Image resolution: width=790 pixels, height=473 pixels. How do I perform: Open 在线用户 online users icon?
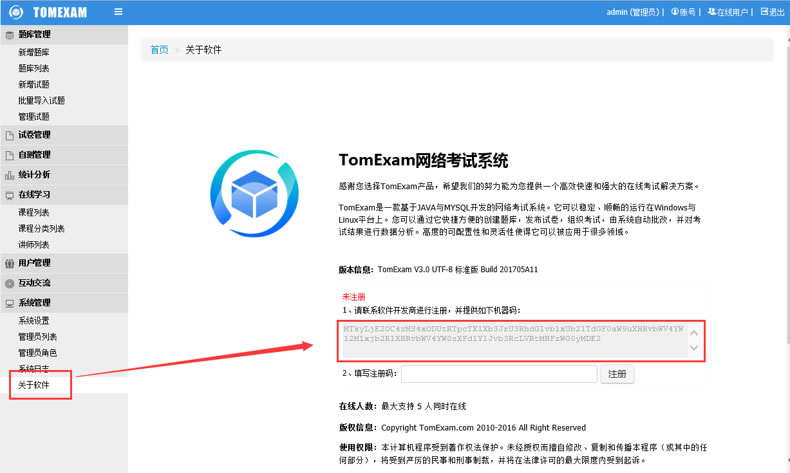click(712, 12)
